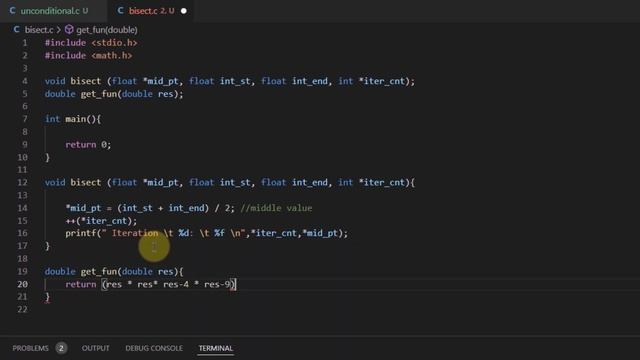Click the cube symbol icon in breadcrumb
This screenshot has height=360, width=640.
pyautogui.click(x=69, y=29)
